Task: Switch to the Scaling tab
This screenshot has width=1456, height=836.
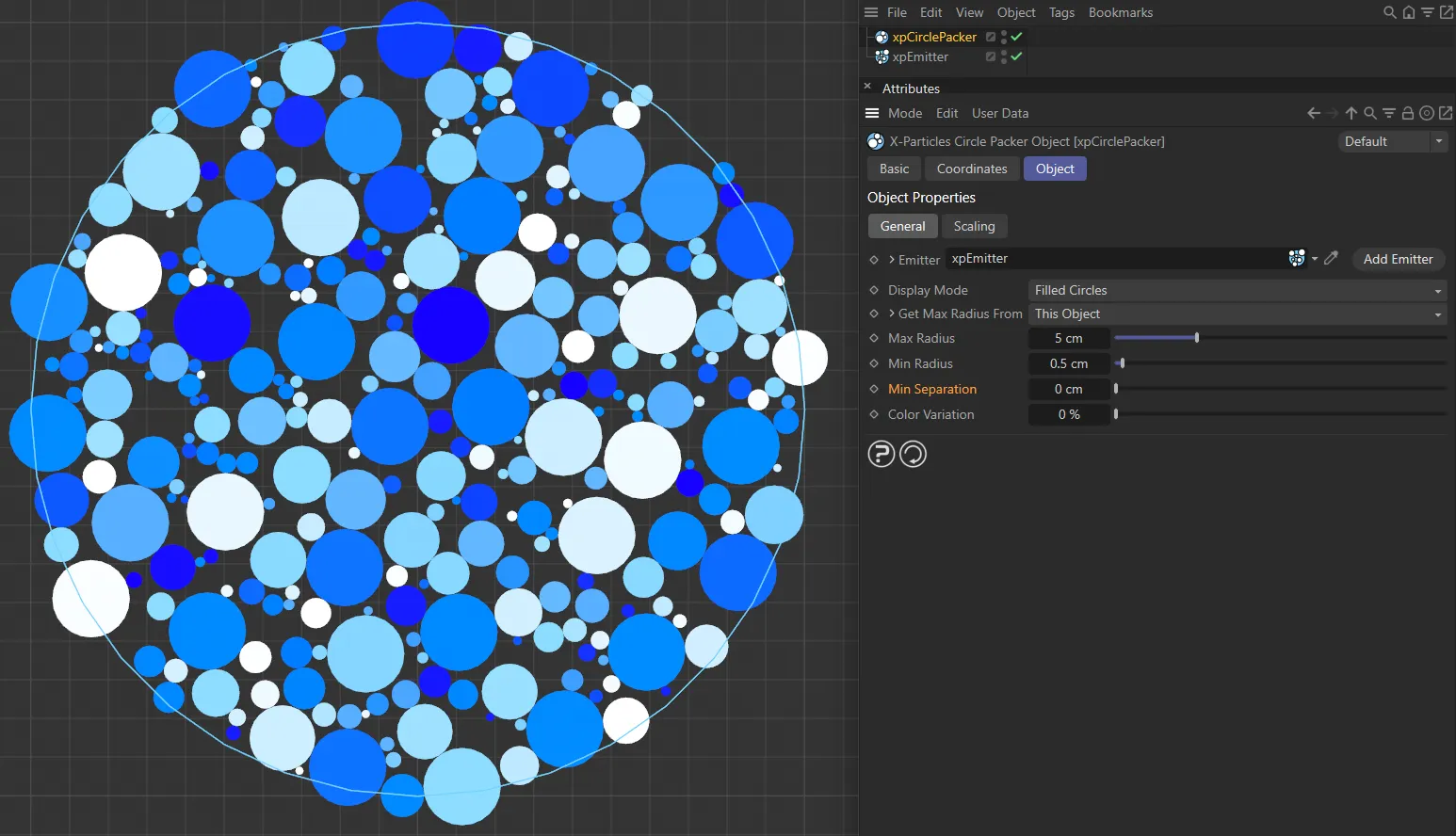Action: point(974,226)
